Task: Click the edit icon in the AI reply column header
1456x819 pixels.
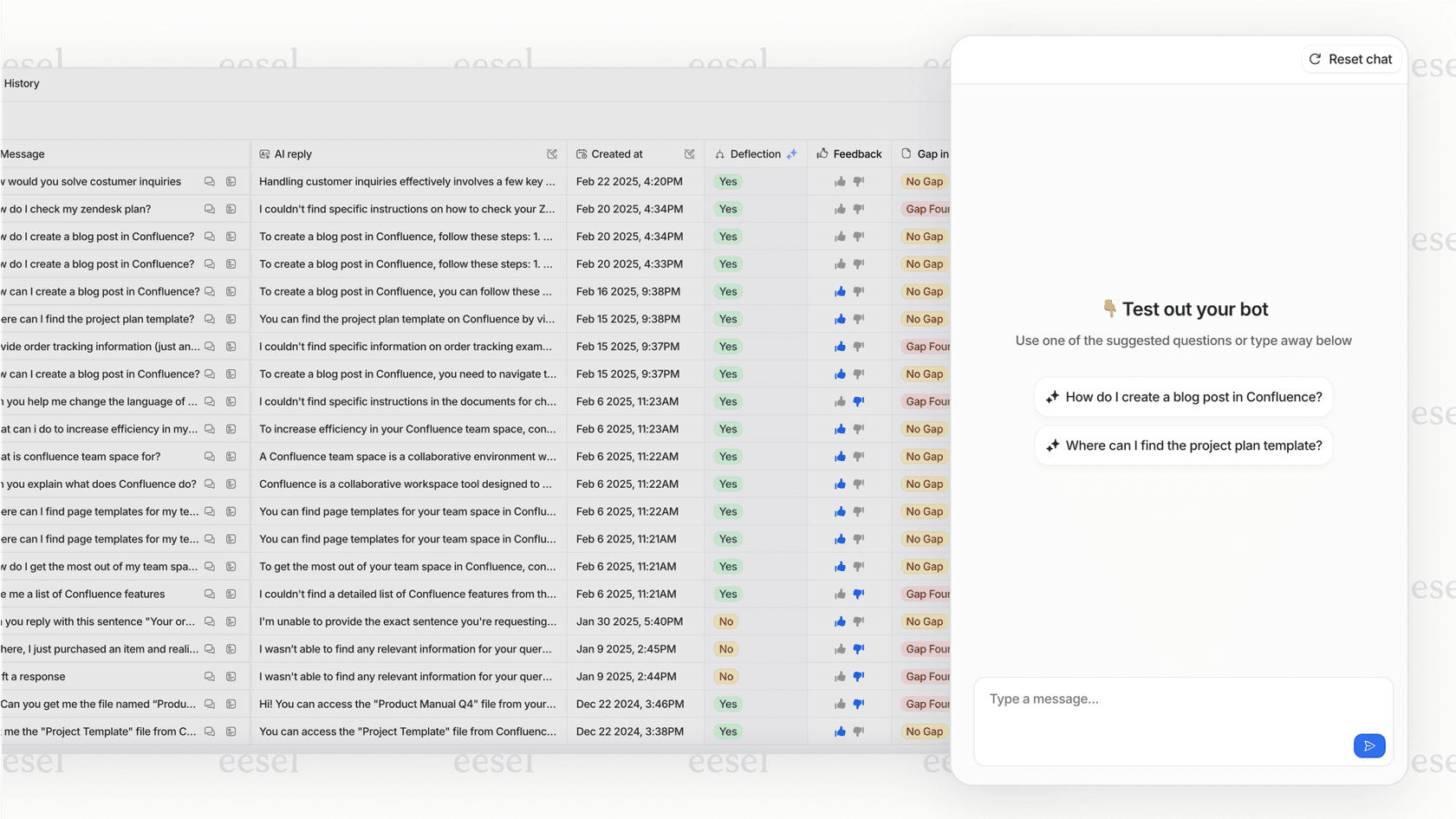Action: 552,153
